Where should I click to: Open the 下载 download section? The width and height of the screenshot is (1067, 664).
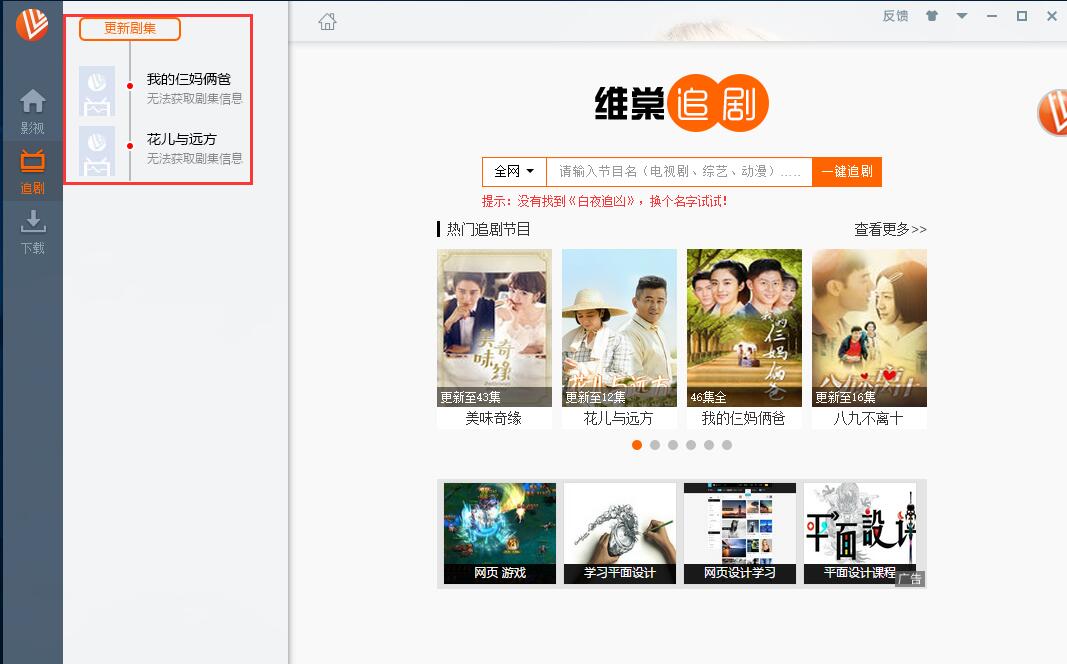[32, 231]
